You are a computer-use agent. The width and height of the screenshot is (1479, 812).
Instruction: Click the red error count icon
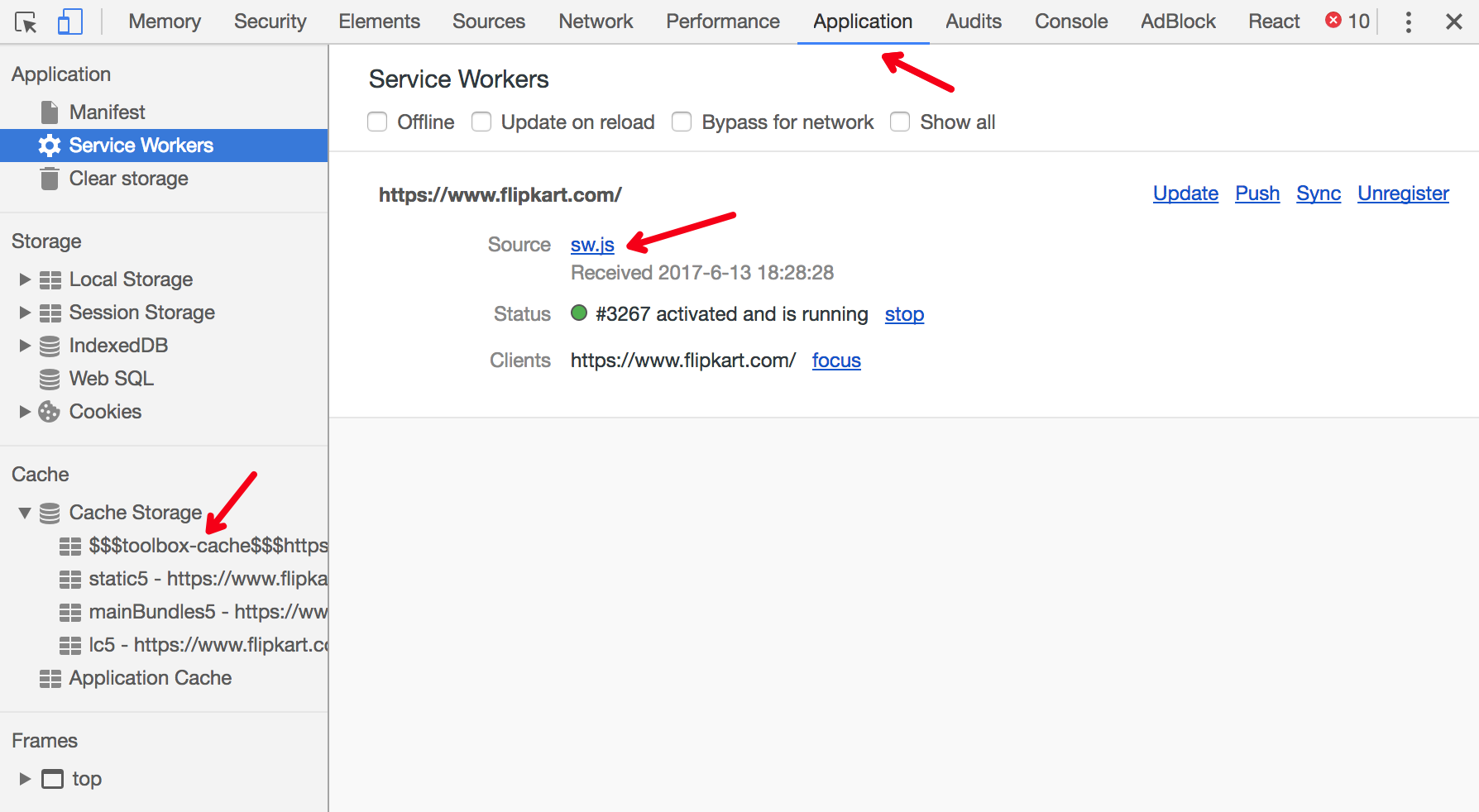point(1333,20)
